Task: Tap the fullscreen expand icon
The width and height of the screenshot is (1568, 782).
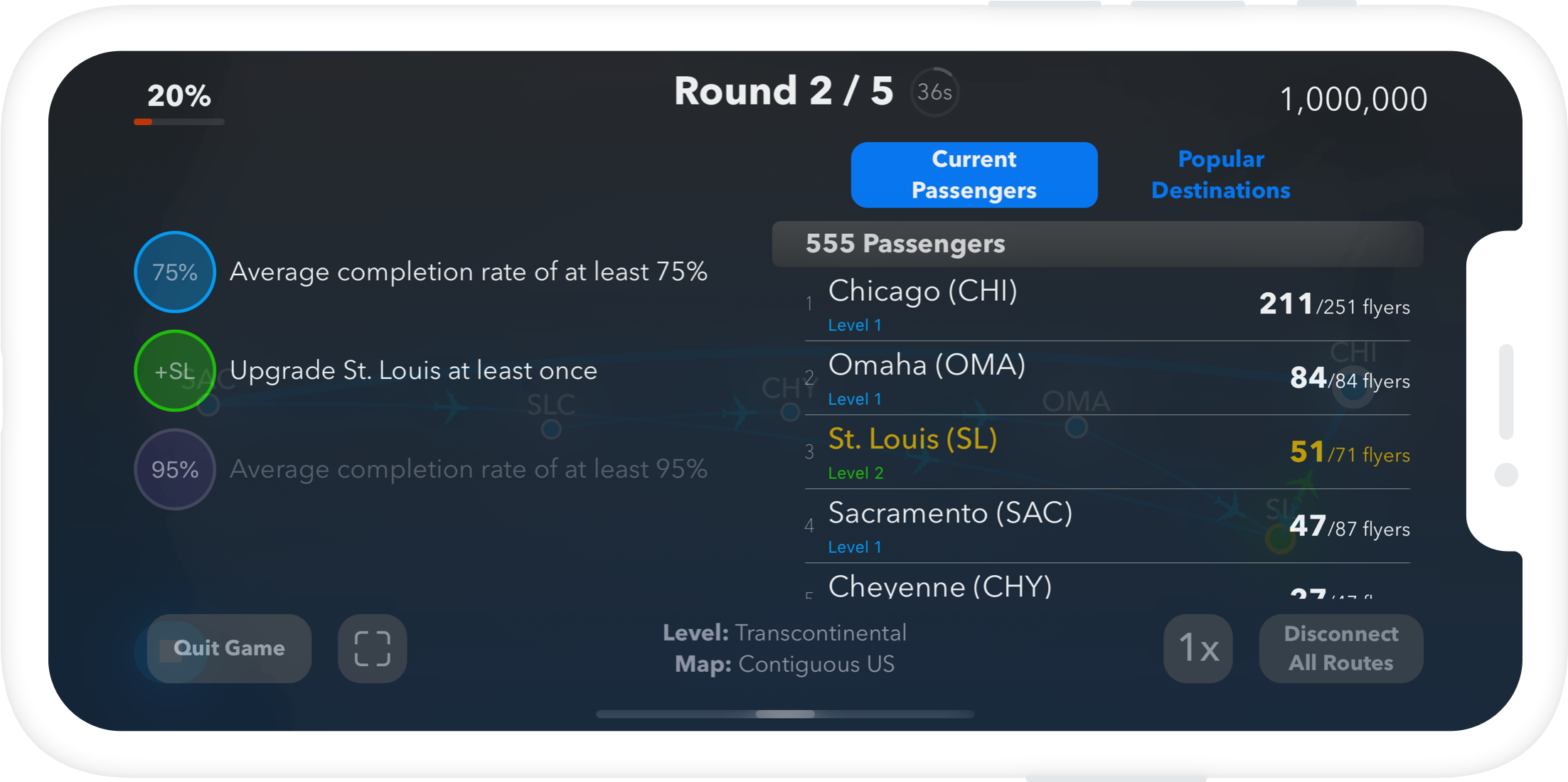Action: 372,648
